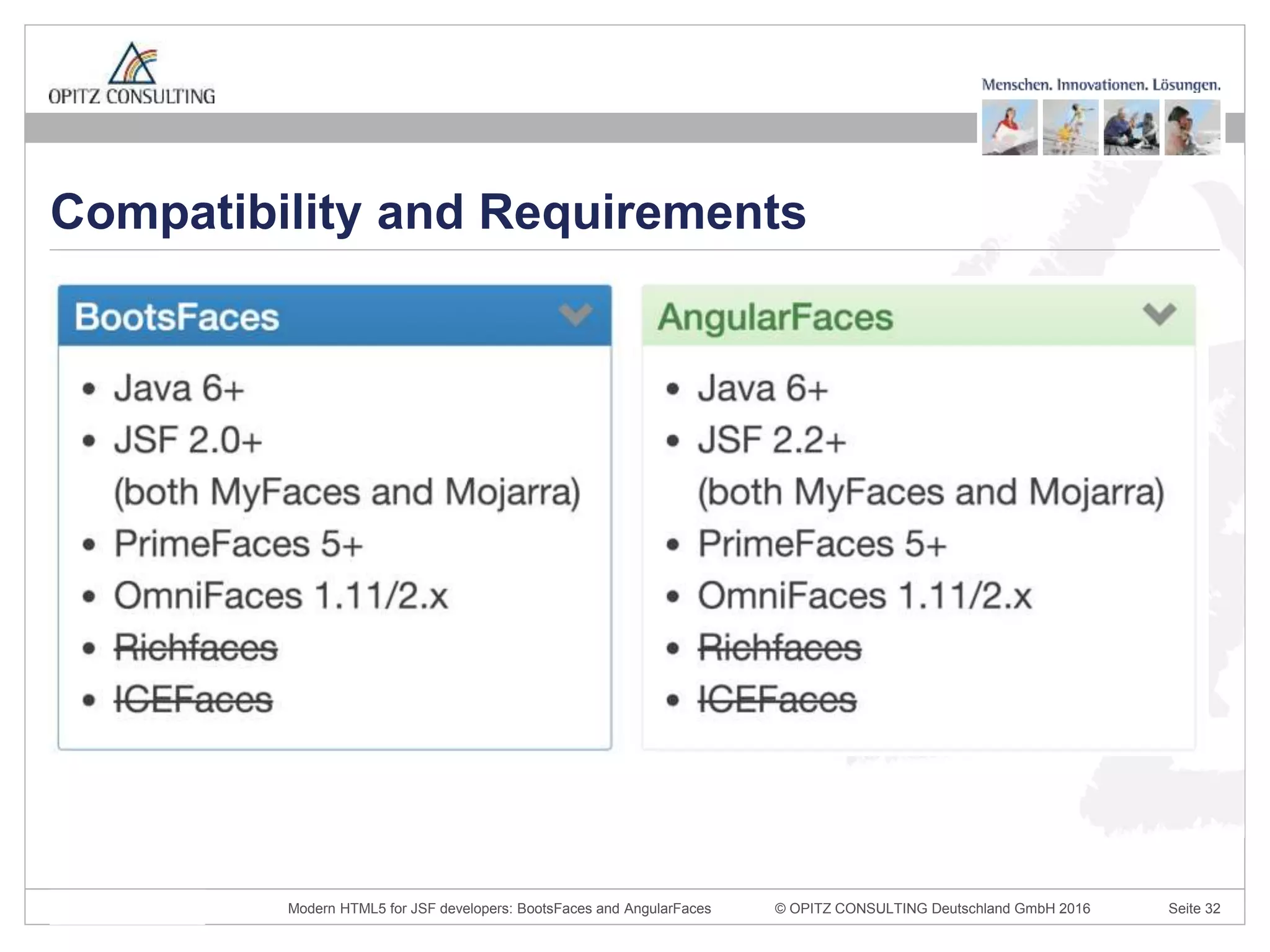Screen dimensions: 1270x952
Task: Click the 'Compatibility and Requirements' slide title
Action: click(x=429, y=212)
